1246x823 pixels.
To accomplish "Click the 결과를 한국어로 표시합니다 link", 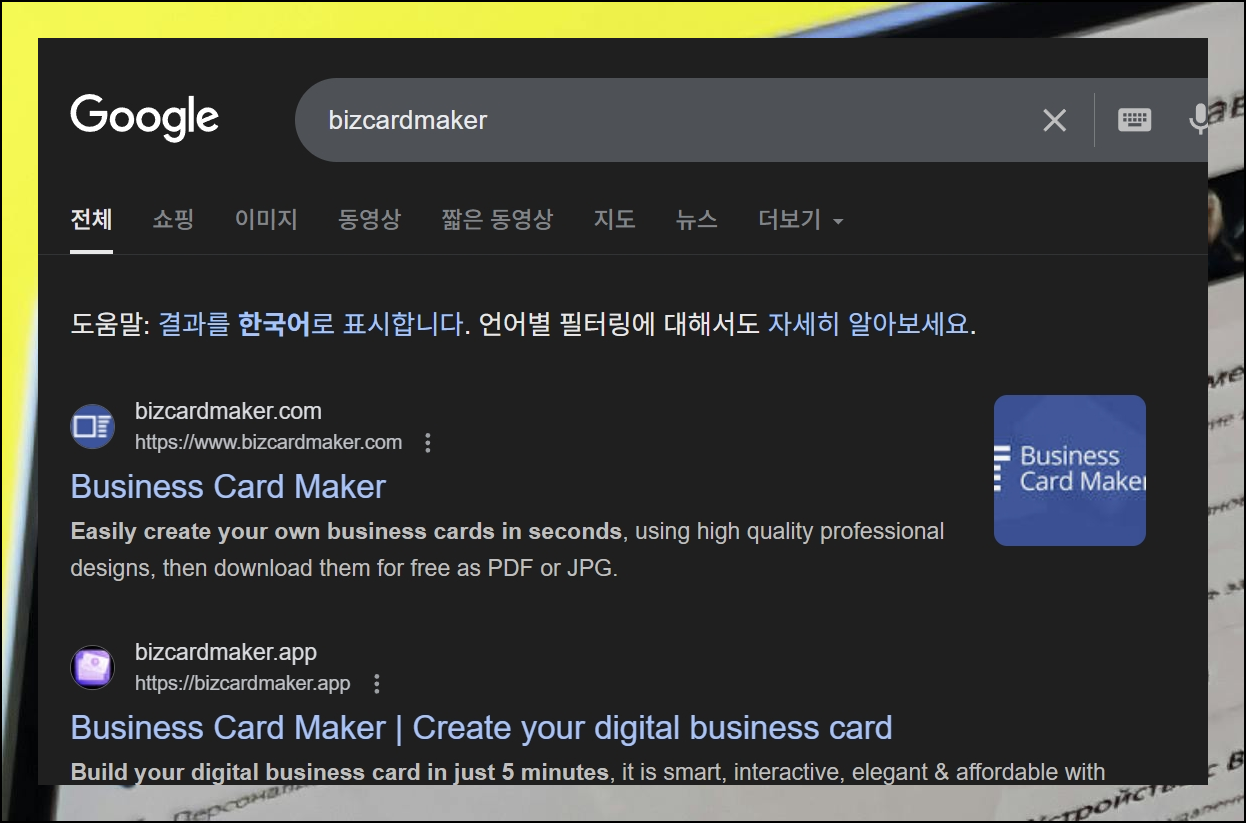I will point(311,324).
